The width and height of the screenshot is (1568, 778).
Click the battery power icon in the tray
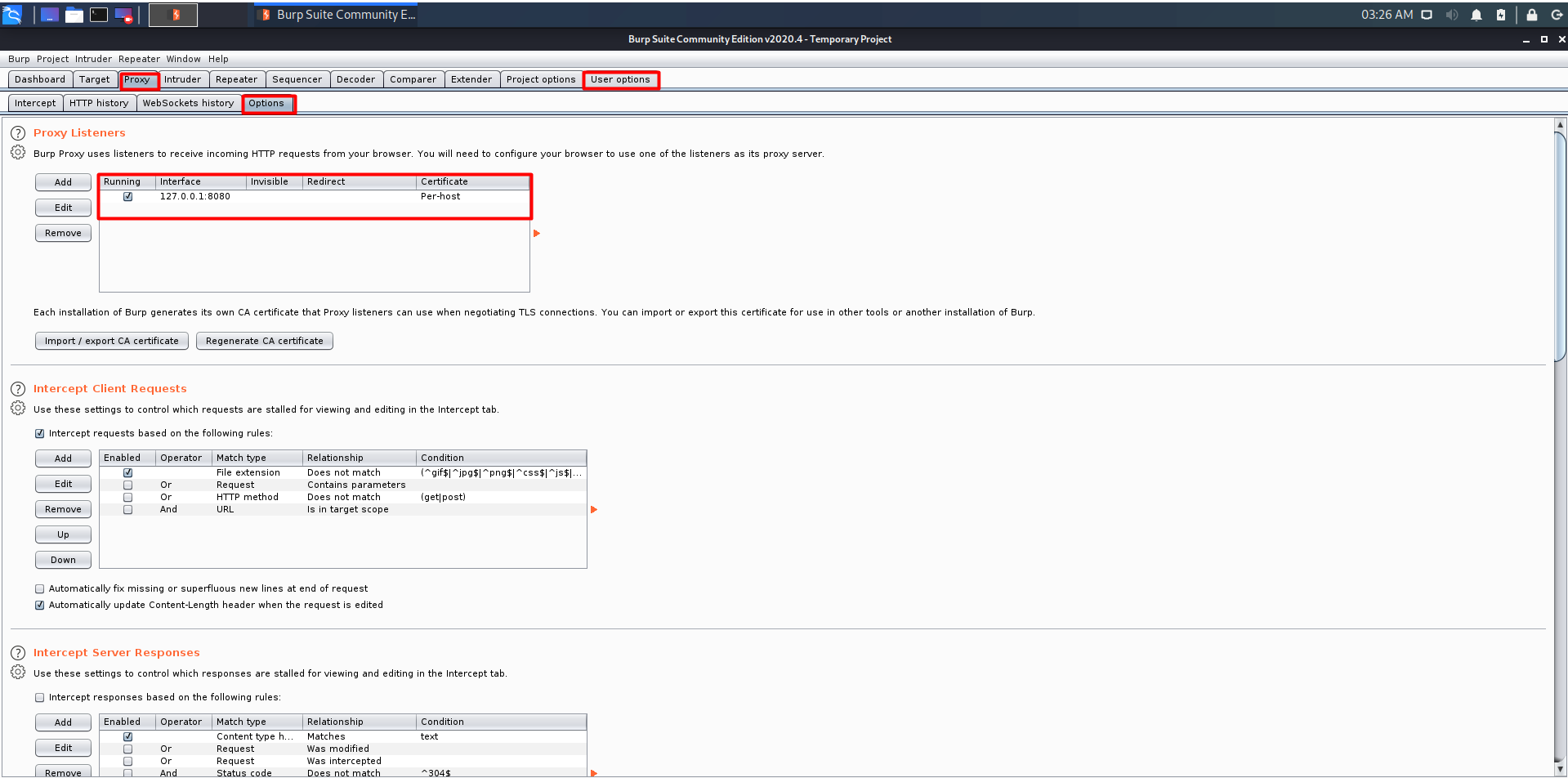[x=1501, y=15]
